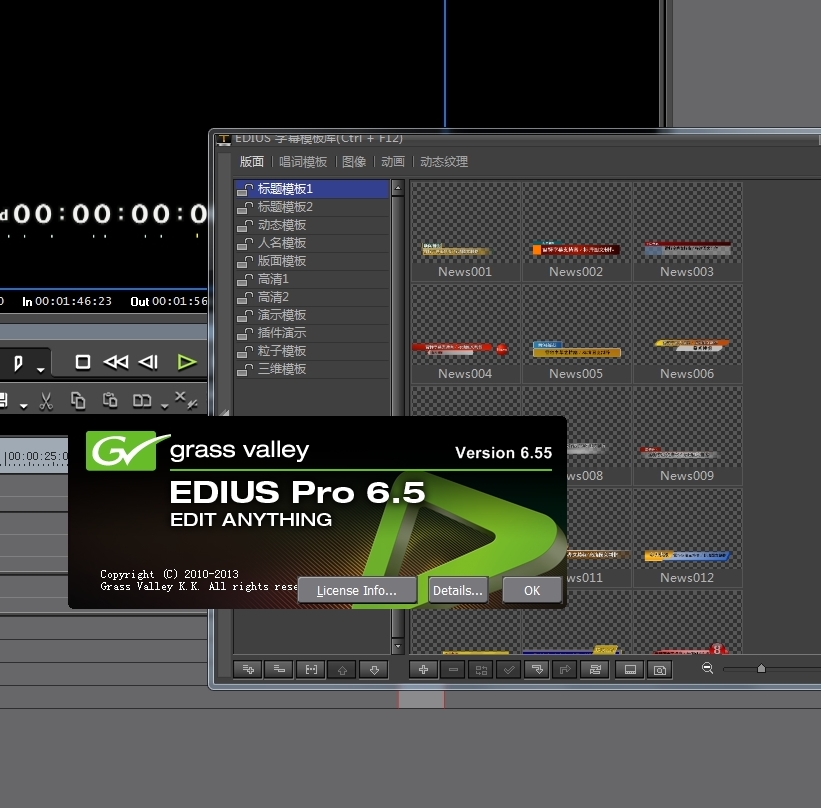Select News005 template thumbnail
The width and height of the screenshot is (821, 808).
coord(576,334)
